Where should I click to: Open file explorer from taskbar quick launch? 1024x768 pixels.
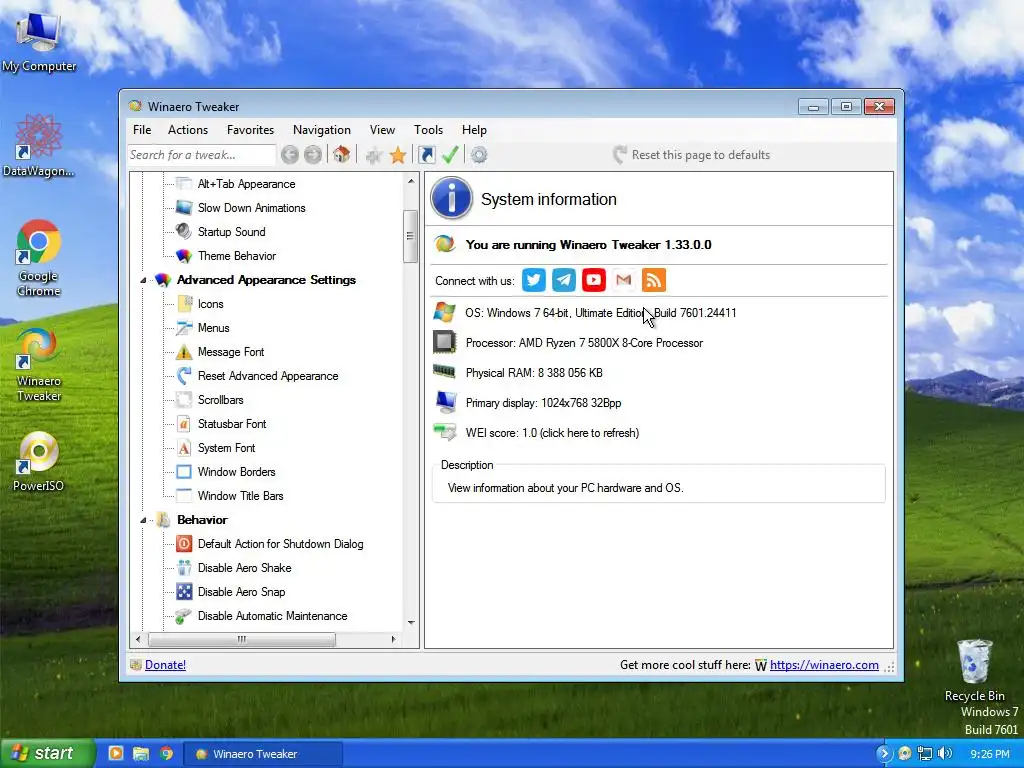click(141, 754)
